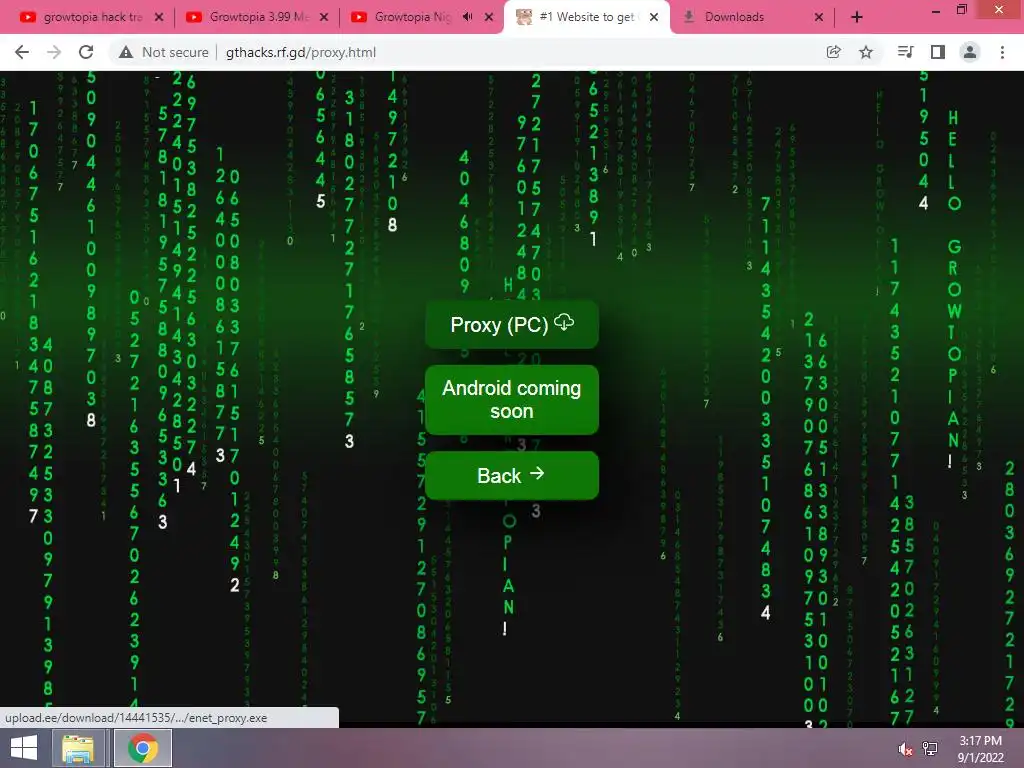Open the network tray icon

pos(930,749)
